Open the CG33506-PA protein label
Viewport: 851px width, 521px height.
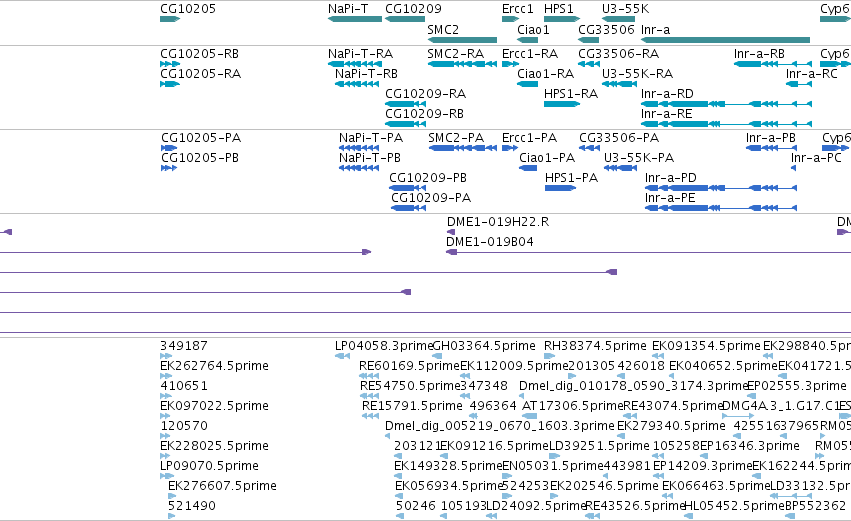pyautogui.click(x=619, y=138)
